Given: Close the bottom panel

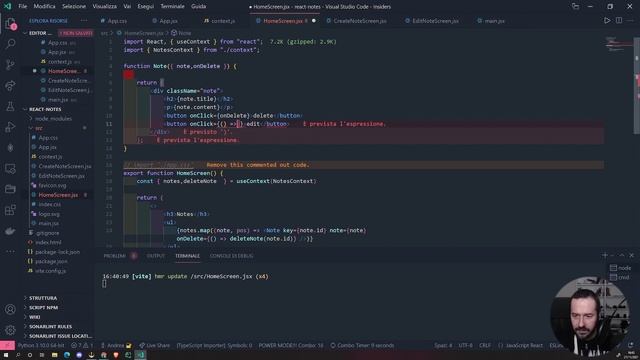Looking at the screenshot, I should [631, 255].
